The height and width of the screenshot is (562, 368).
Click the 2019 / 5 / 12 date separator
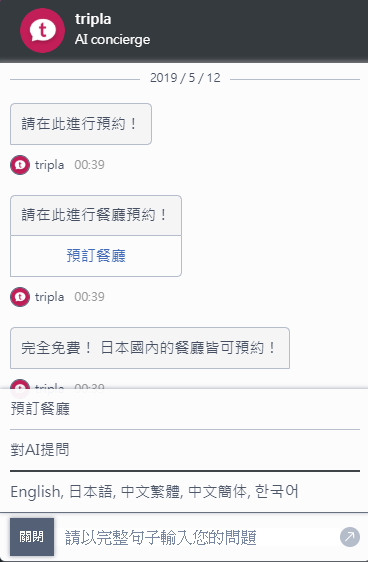pos(185,78)
